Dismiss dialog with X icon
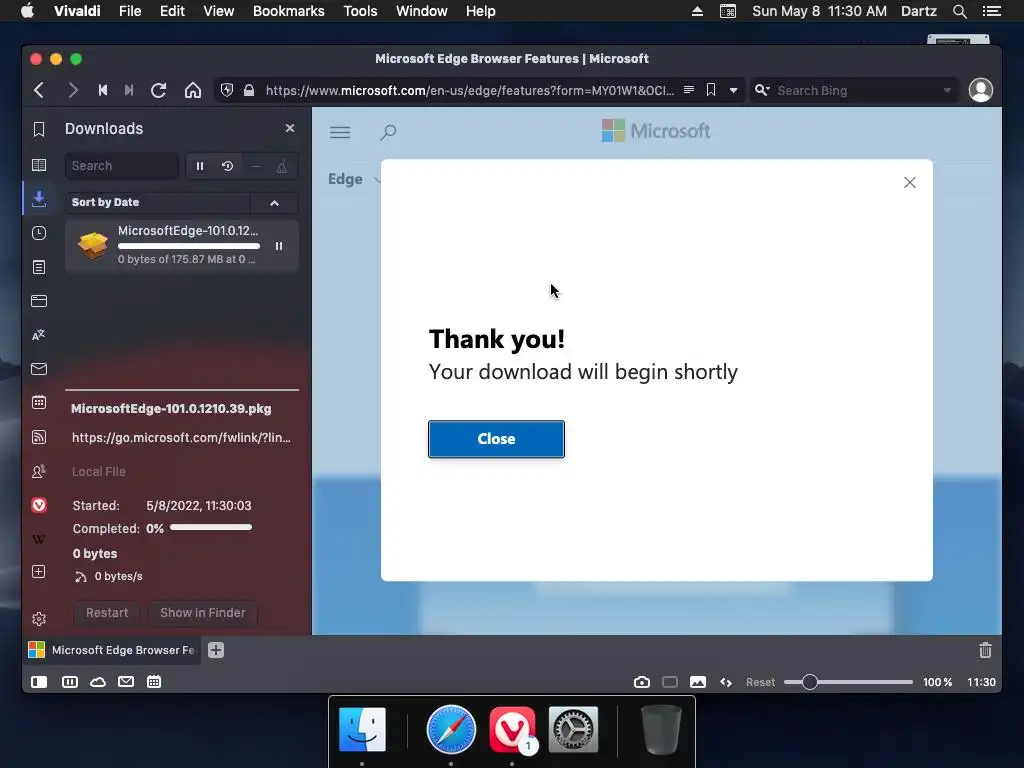Screen dimensions: 1024x768 (x=910, y=182)
